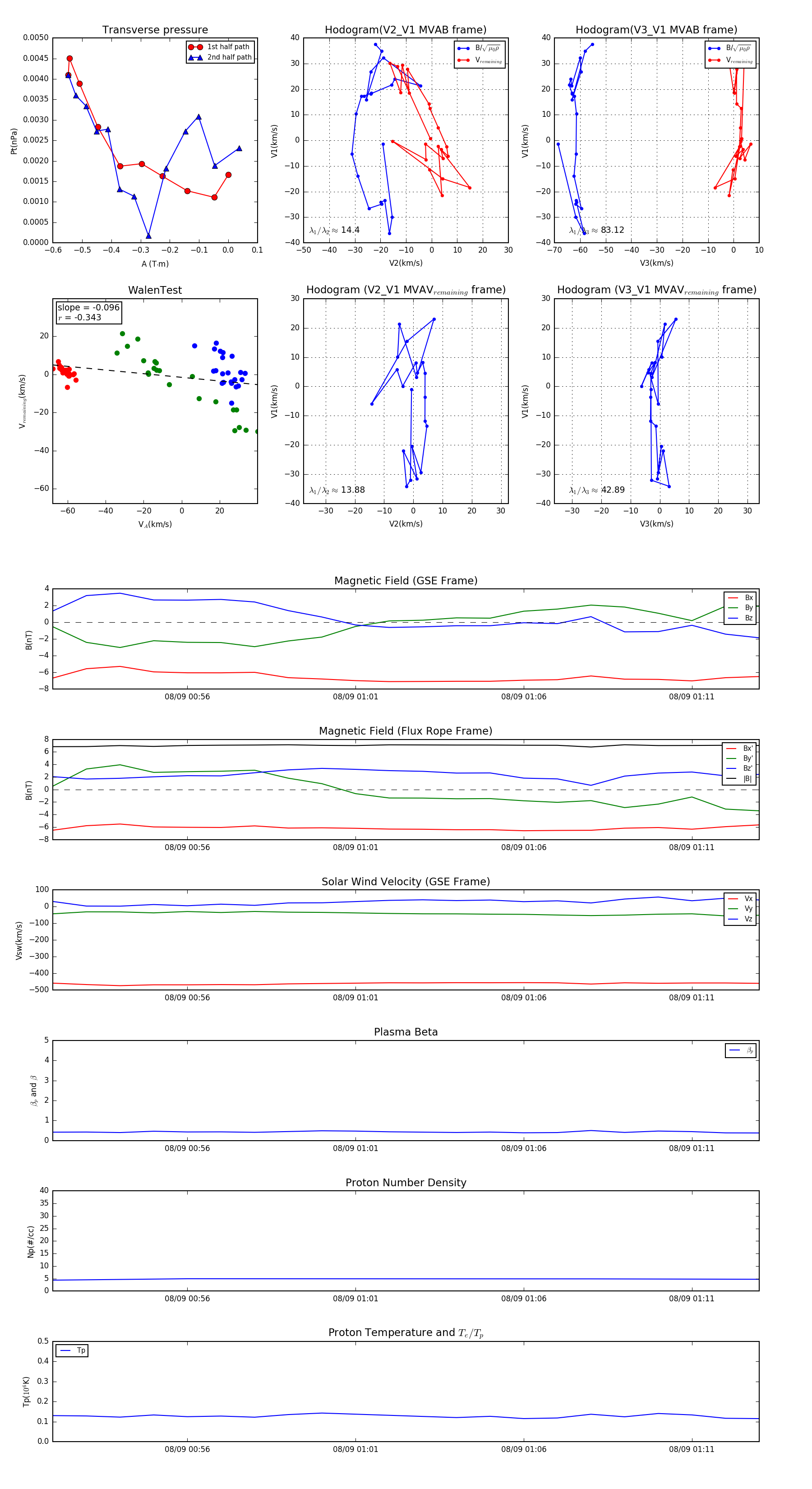This screenshot has width=812, height=1489.
Task: Click 'Vx' legend entry in velocity plot
Action: [x=740, y=899]
